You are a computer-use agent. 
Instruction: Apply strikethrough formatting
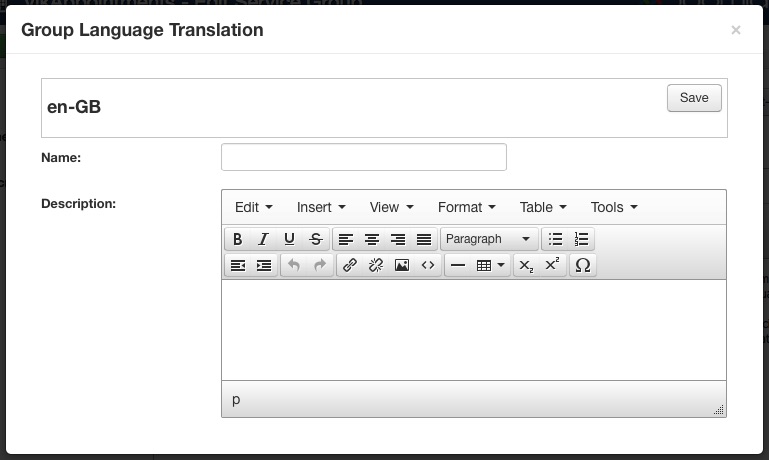click(316, 239)
